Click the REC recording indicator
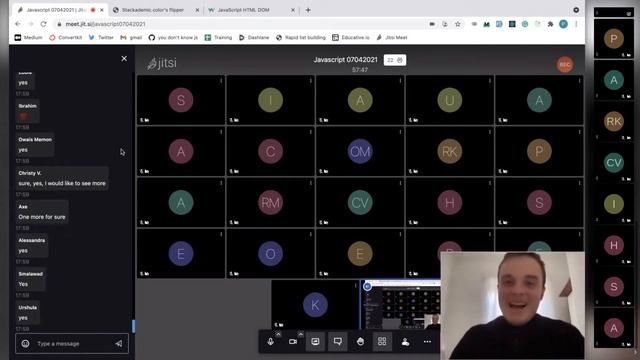 (565, 64)
